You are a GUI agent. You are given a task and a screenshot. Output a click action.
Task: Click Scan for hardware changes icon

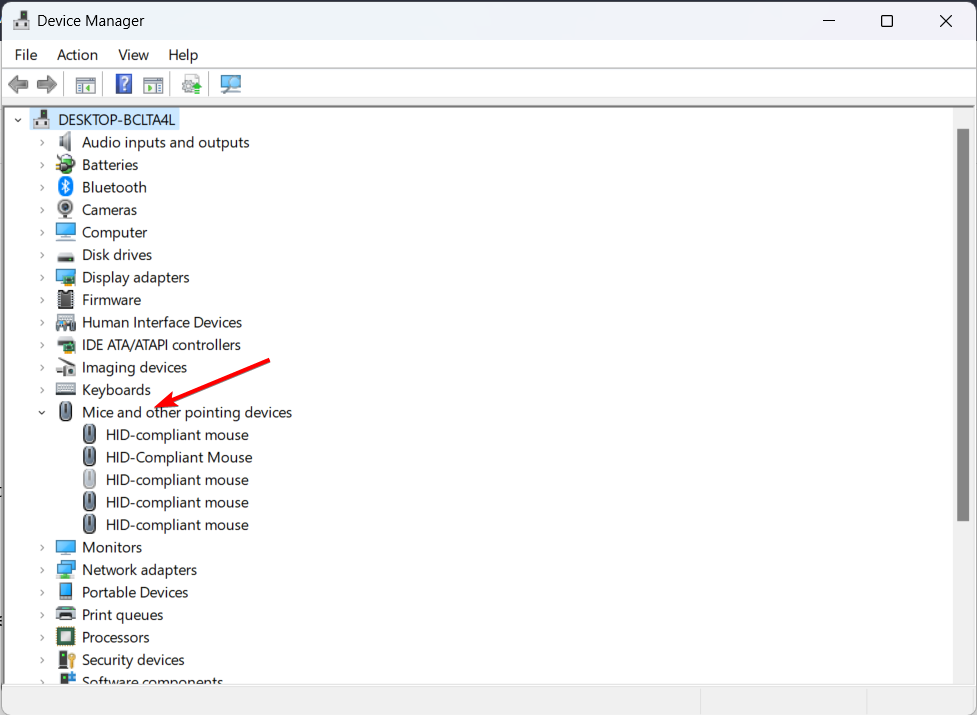pos(231,84)
